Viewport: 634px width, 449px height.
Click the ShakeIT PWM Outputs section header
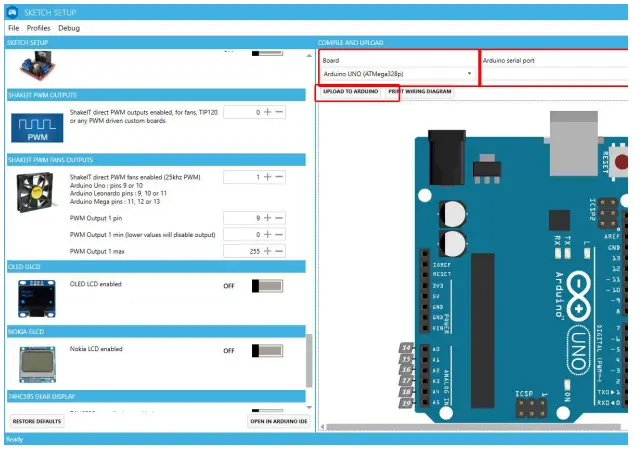(156, 95)
